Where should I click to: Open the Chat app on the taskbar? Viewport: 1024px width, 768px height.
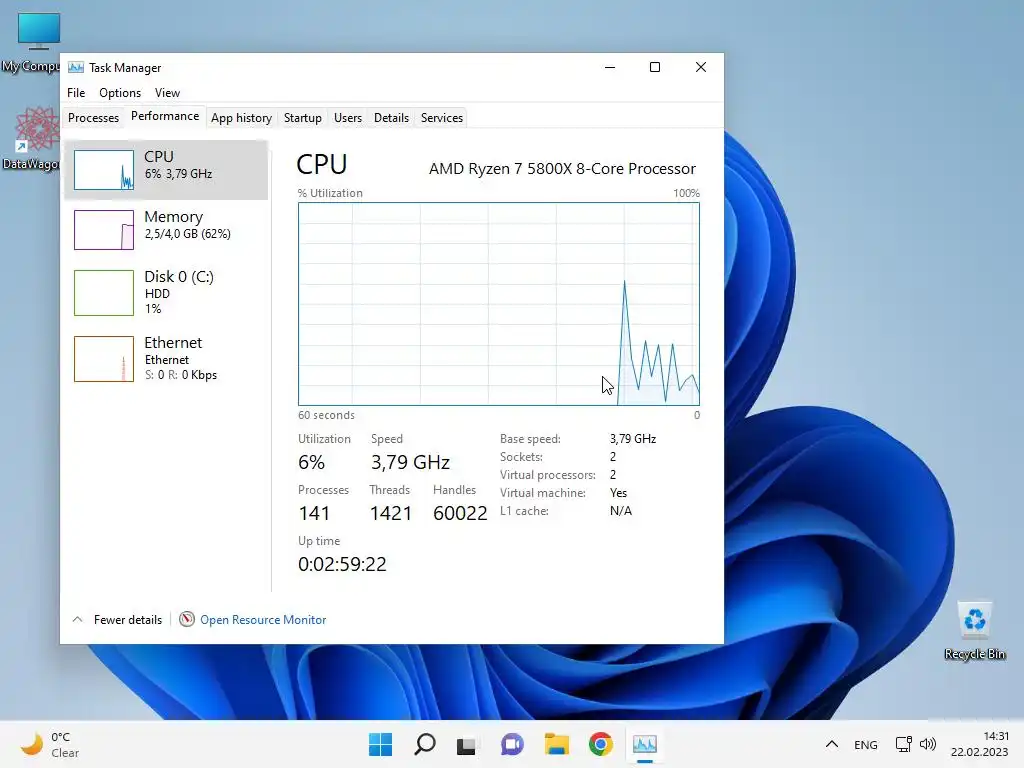pyautogui.click(x=512, y=744)
